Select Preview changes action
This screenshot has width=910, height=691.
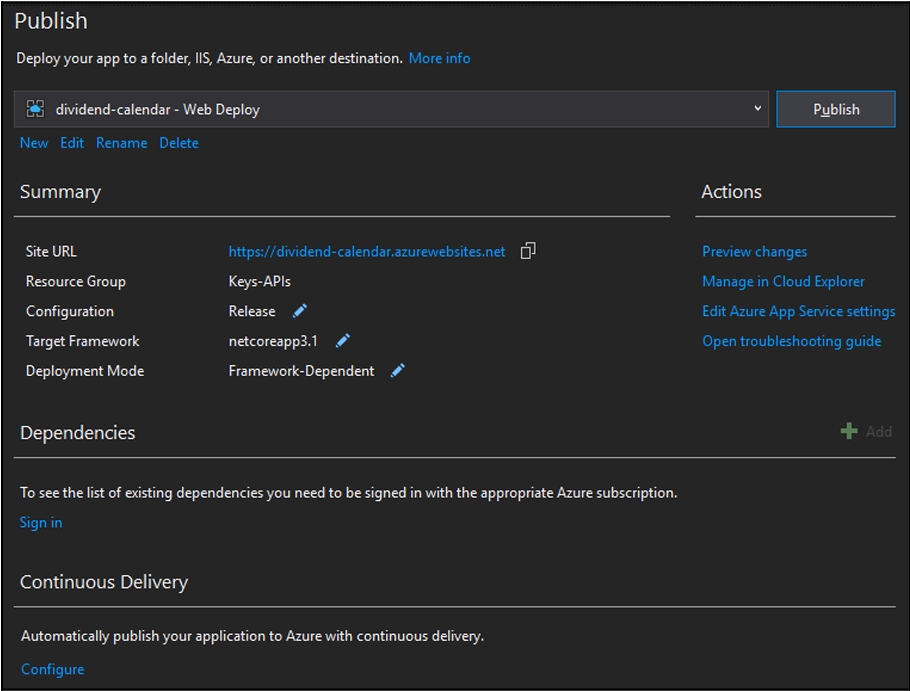coord(754,251)
